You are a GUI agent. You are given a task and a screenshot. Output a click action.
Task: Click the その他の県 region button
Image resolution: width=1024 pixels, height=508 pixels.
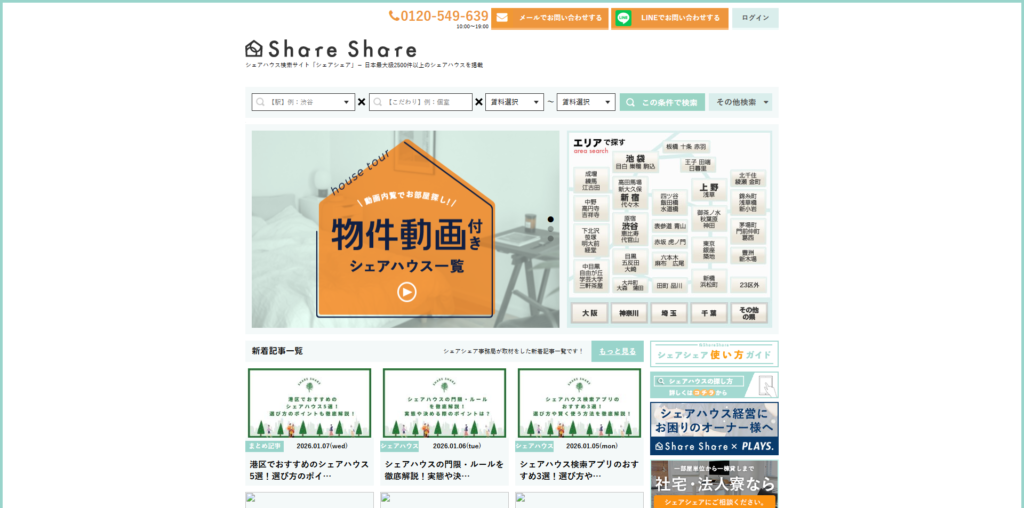pos(748,313)
